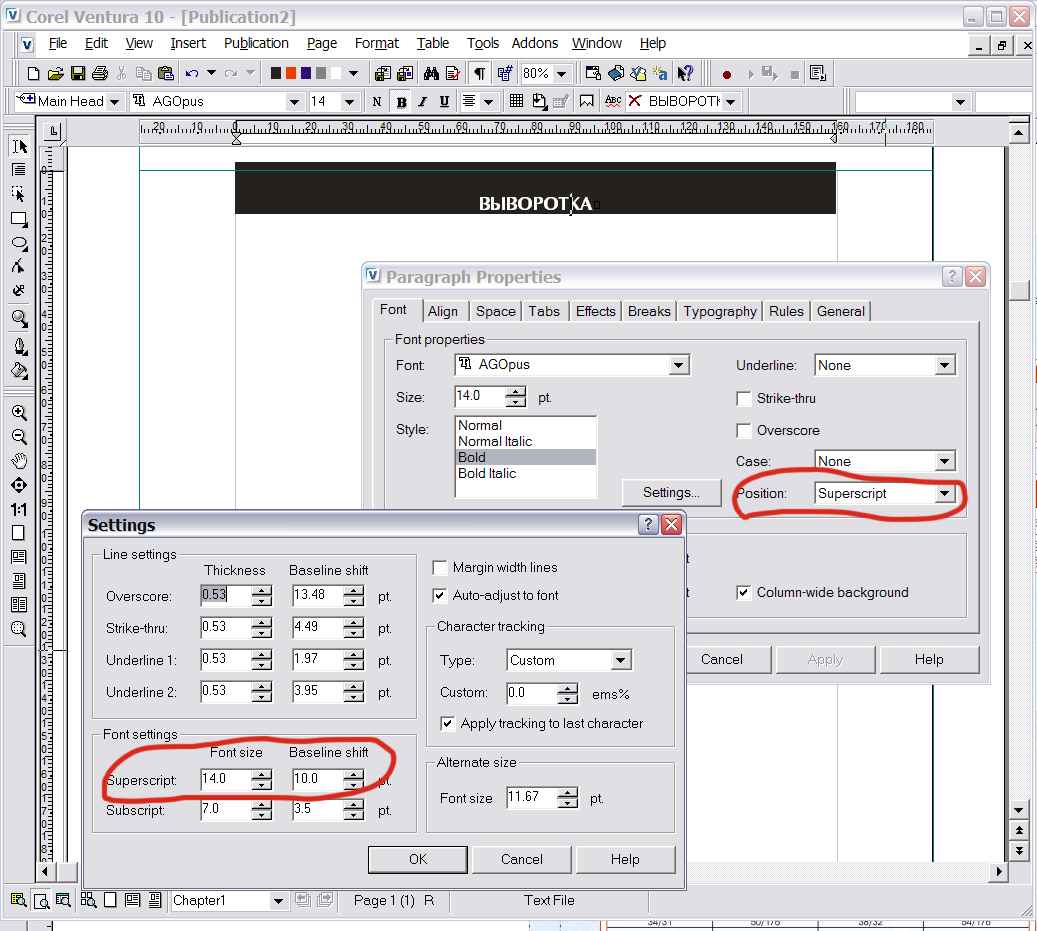Image resolution: width=1037 pixels, height=931 pixels.
Task: Uncheck Apply tracking to last character
Action: point(448,723)
